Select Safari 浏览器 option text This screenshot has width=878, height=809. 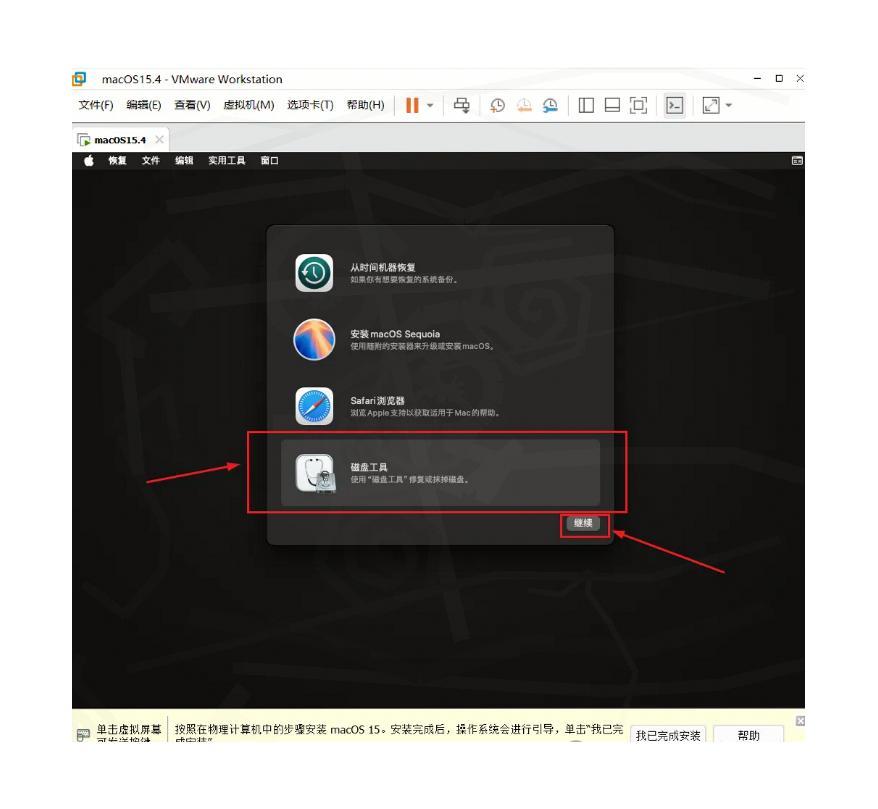377,401
